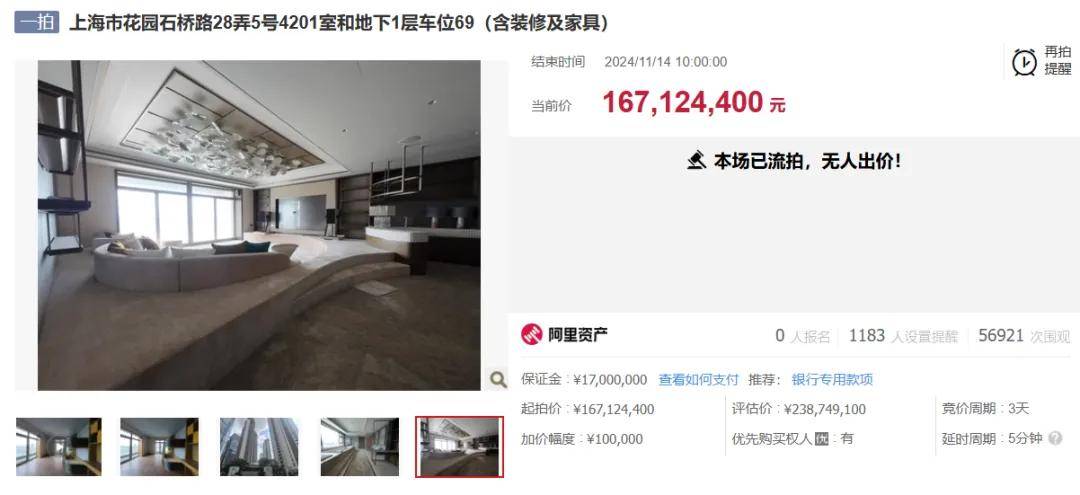
Task: Click the current price 167,124,400 元
Action: (x=694, y=103)
